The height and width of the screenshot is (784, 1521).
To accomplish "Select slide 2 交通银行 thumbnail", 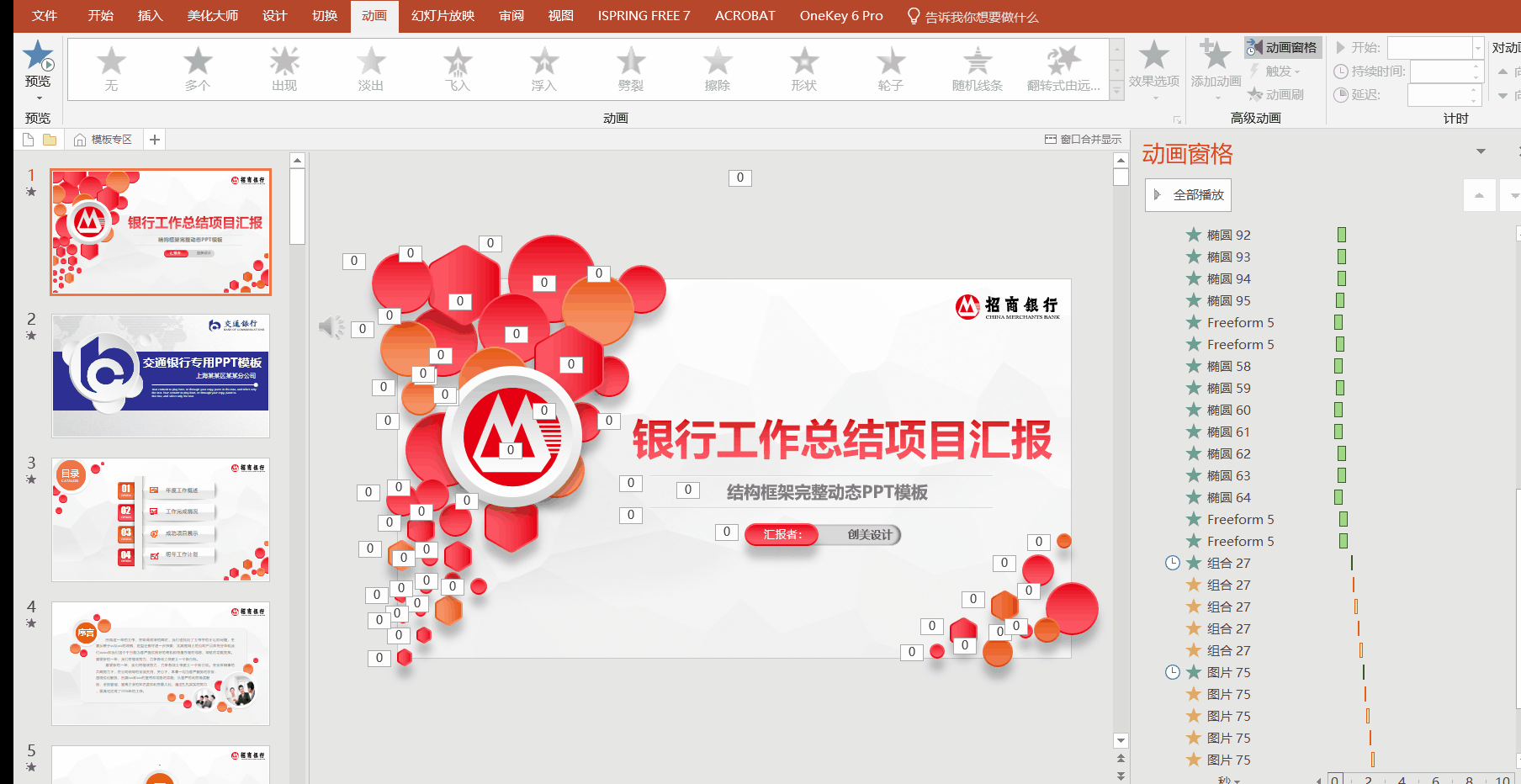I will 161,375.
